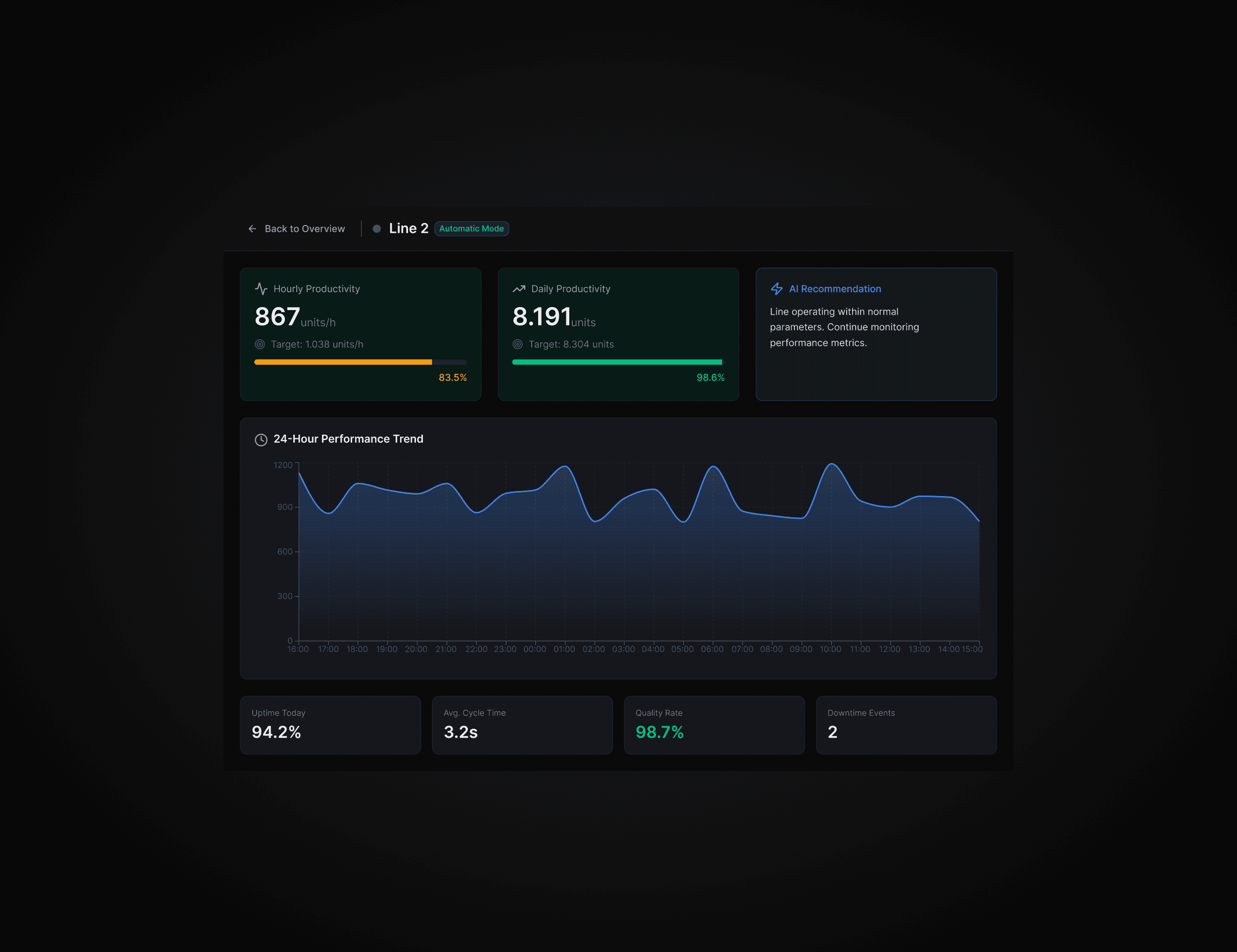Image resolution: width=1237 pixels, height=952 pixels.
Task: Click the AI Recommendation lightning bolt icon
Action: click(777, 289)
